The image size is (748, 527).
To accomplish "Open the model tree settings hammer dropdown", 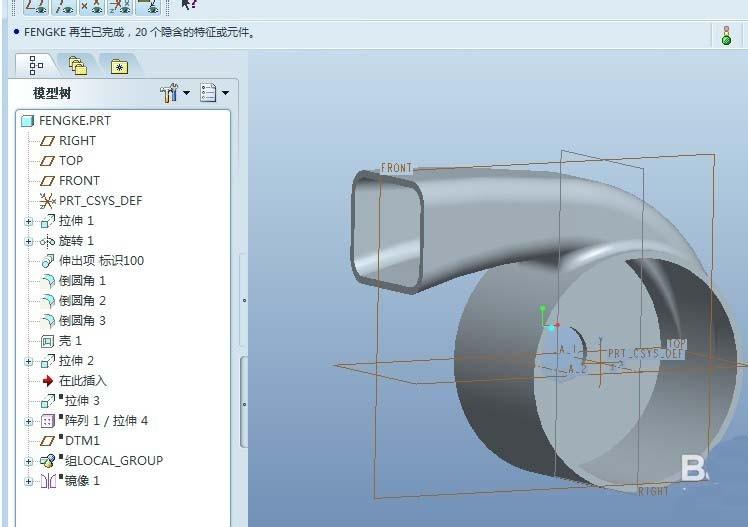I will 174,93.
